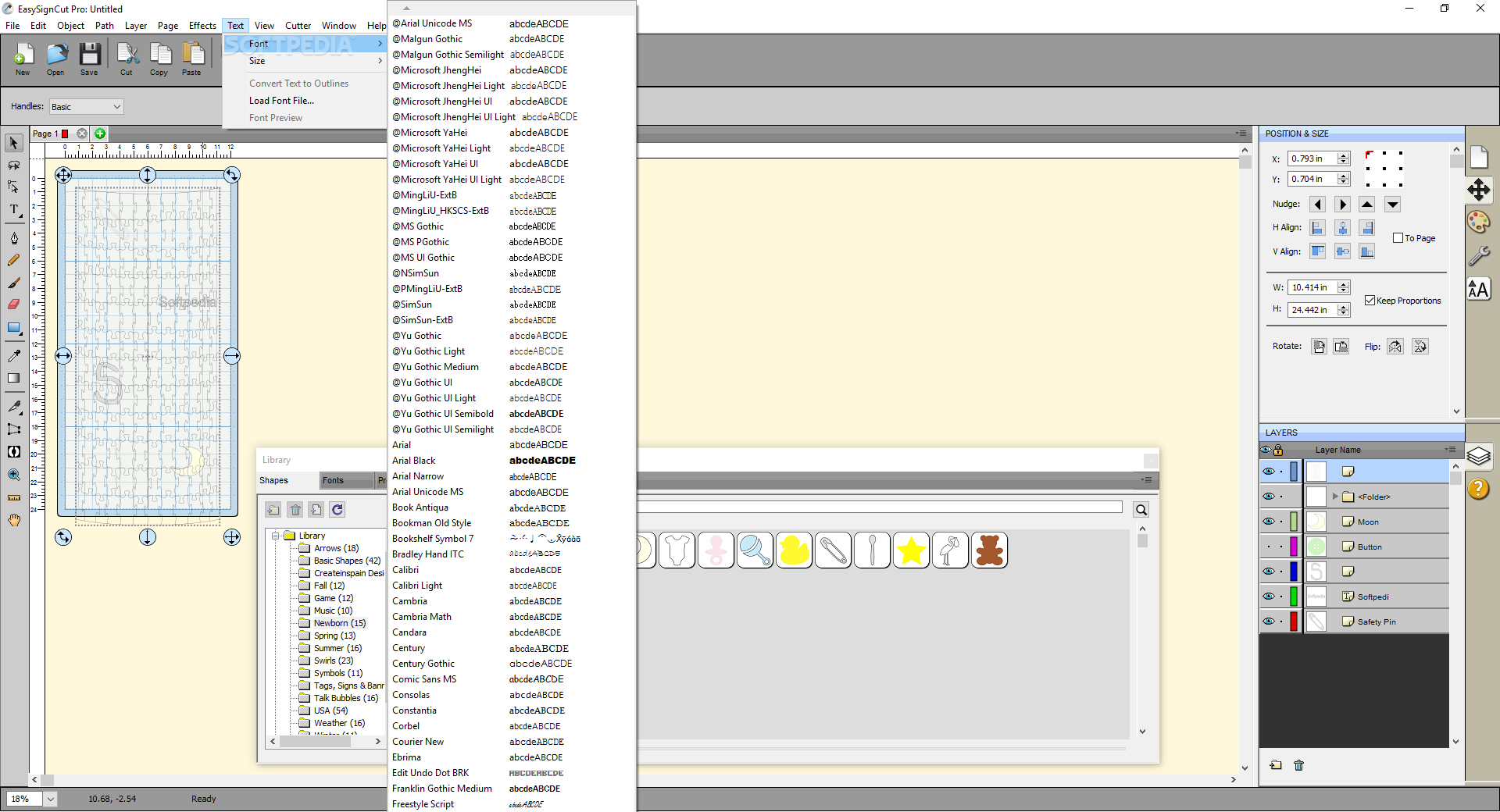Toggle visibility of the Folder layer
Screen dimensions: 1500x812
(1269, 497)
